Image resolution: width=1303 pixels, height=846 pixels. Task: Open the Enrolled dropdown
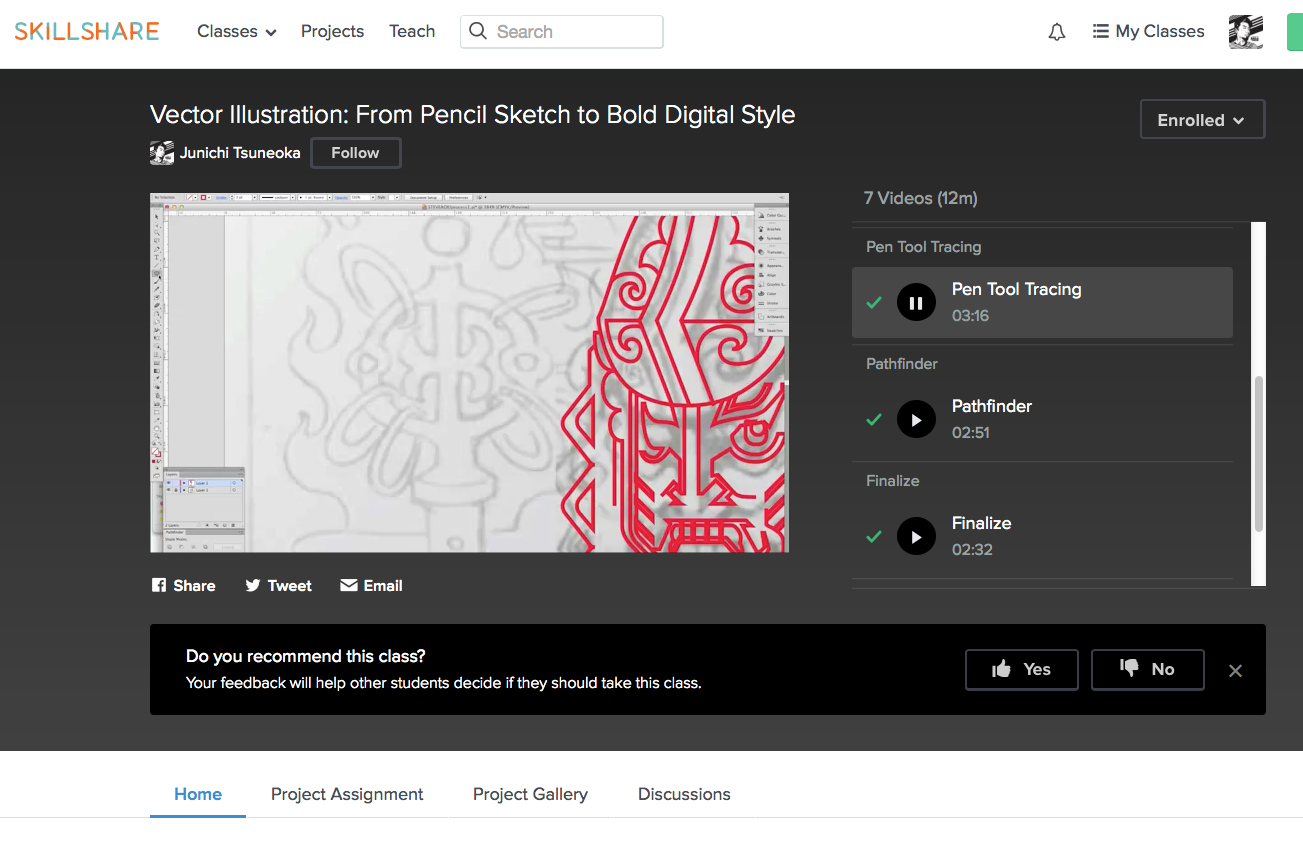click(1202, 120)
